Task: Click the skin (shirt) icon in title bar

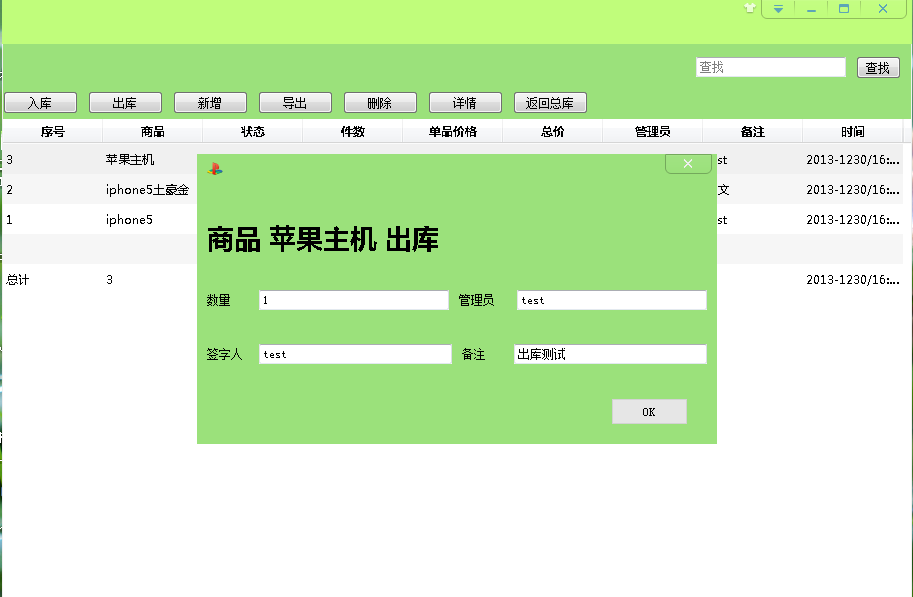Action: point(750,8)
